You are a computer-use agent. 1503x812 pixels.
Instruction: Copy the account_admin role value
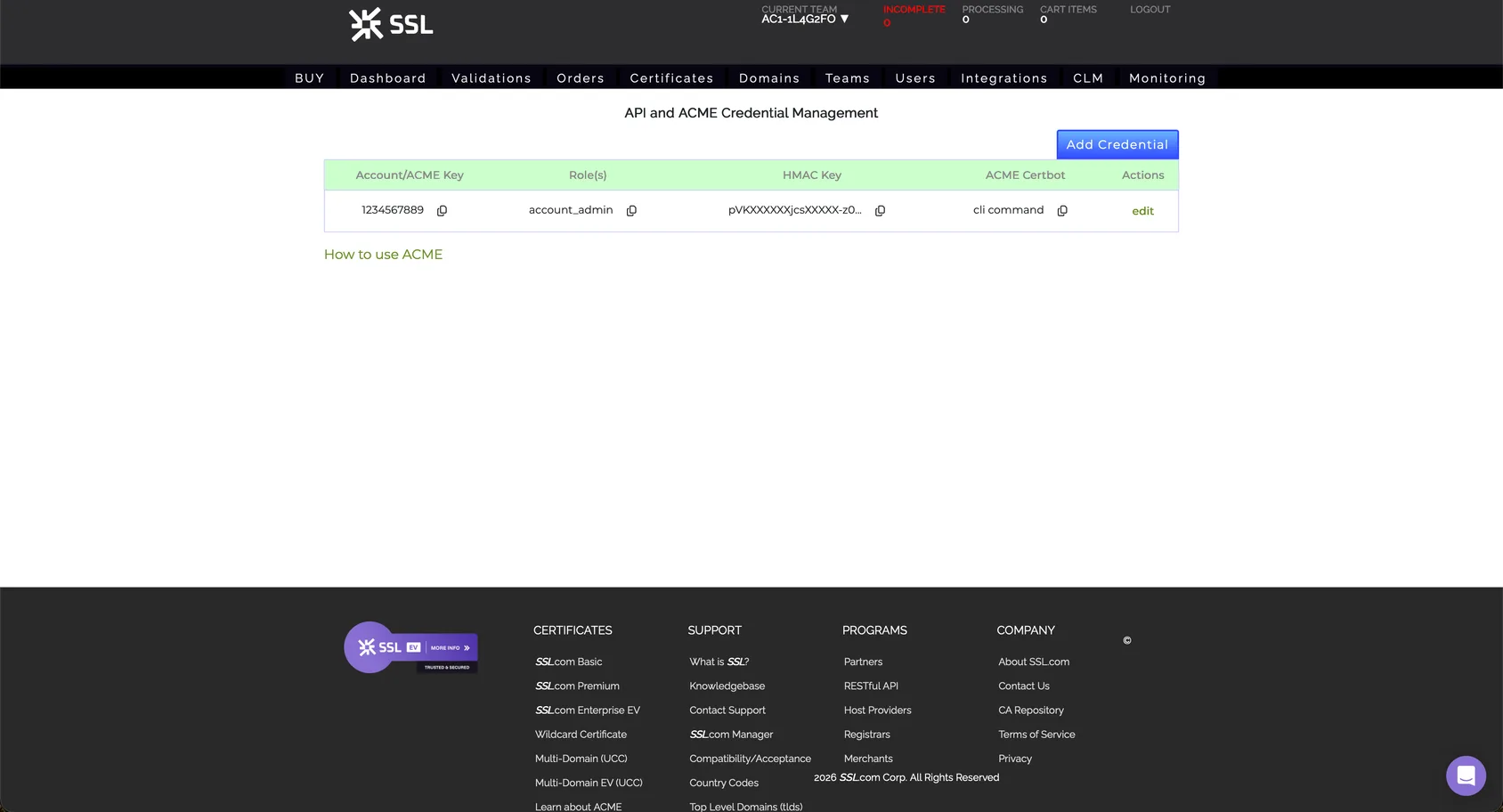631,211
